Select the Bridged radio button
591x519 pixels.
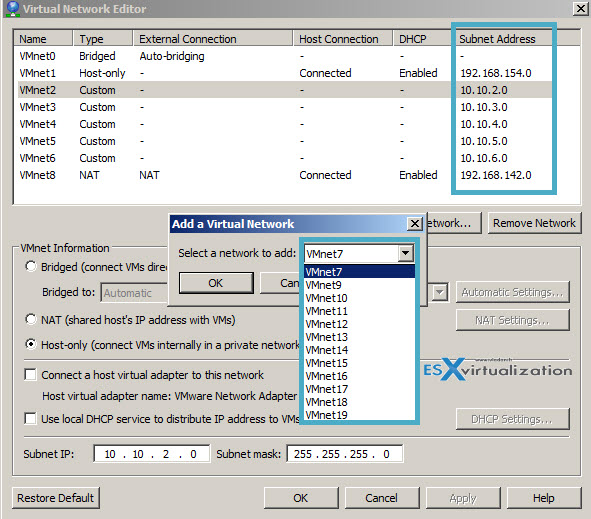click(x=31, y=266)
